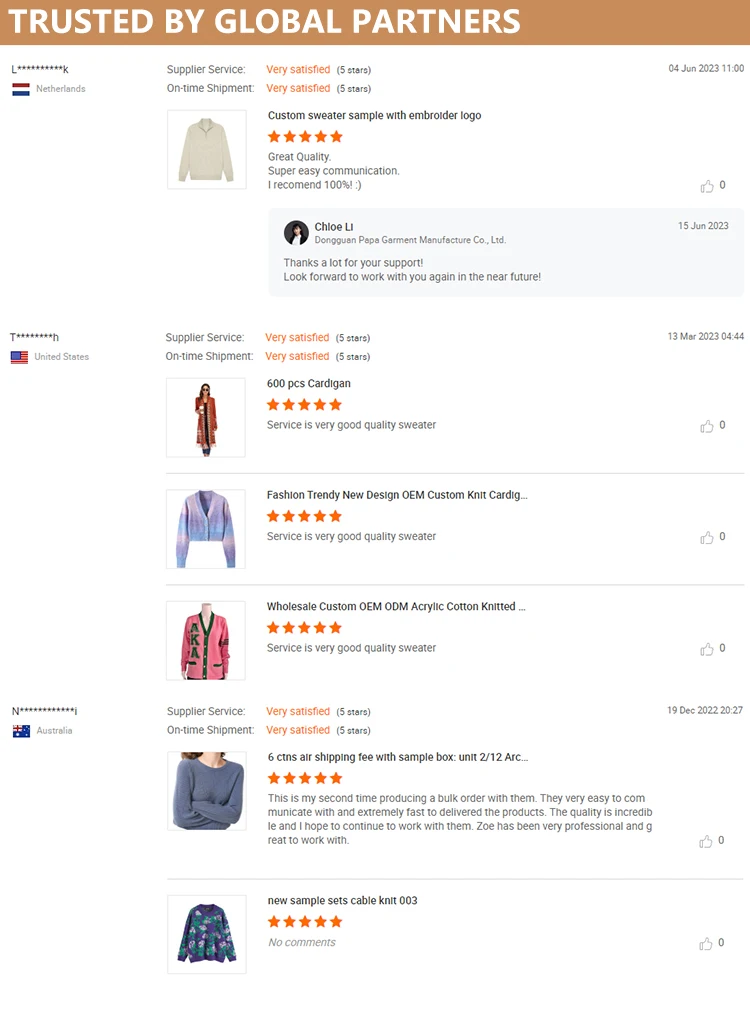
Task: Open the long orange cardigan thumbnail
Action: pyautogui.click(x=206, y=418)
